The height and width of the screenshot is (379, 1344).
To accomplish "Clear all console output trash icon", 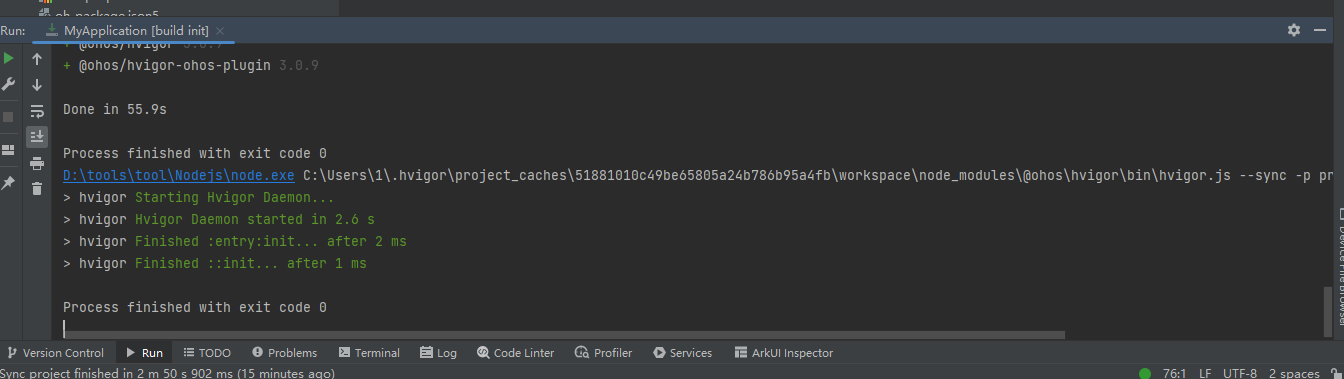I will [37, 189].
